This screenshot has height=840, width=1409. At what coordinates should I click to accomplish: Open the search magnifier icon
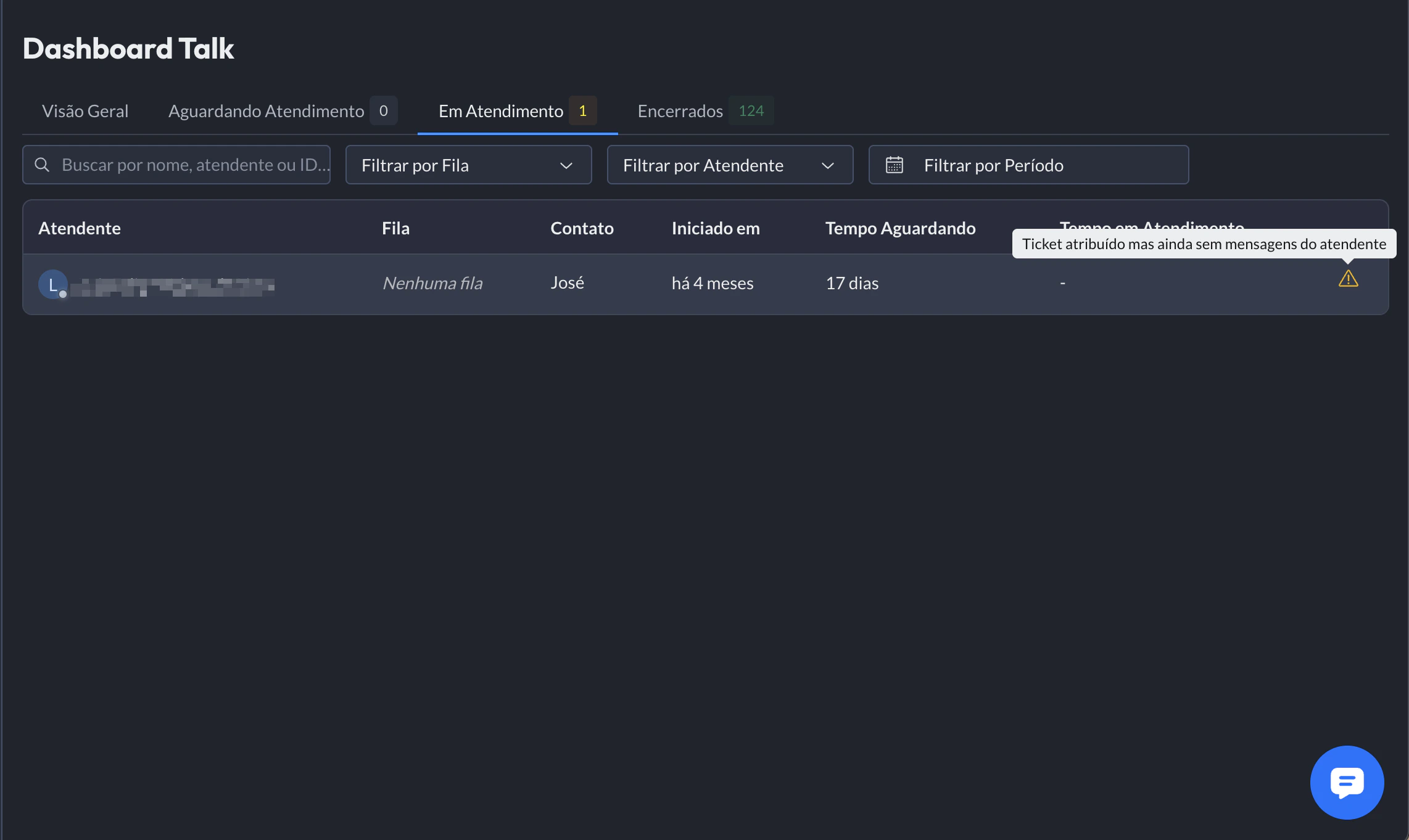[x=42, y=165]
